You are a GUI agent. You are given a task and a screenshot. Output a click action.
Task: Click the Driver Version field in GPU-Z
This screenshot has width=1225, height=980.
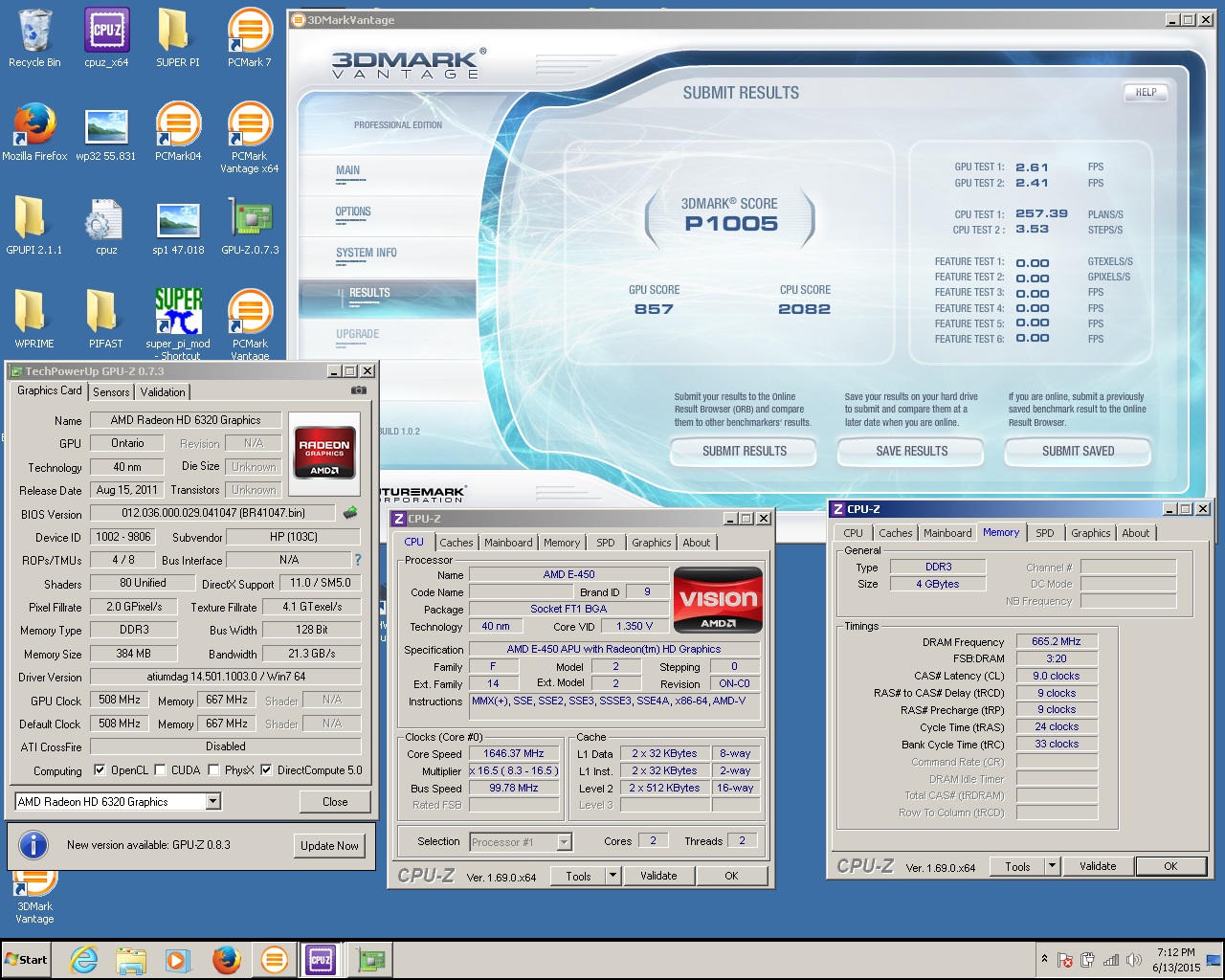(x=226, y=677)
